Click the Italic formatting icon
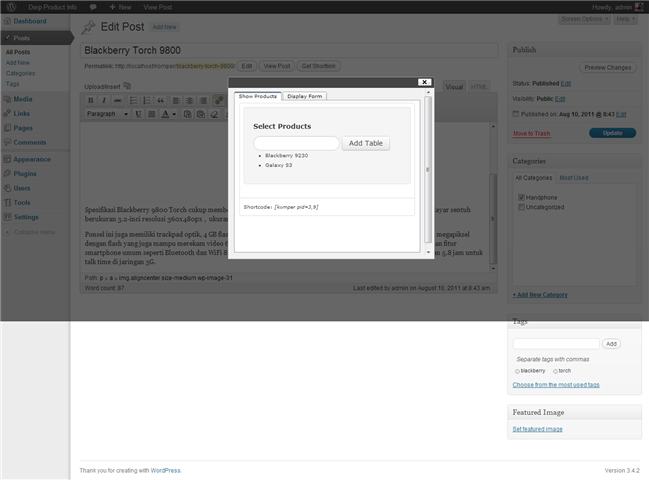649x480 pixels. 104,100
